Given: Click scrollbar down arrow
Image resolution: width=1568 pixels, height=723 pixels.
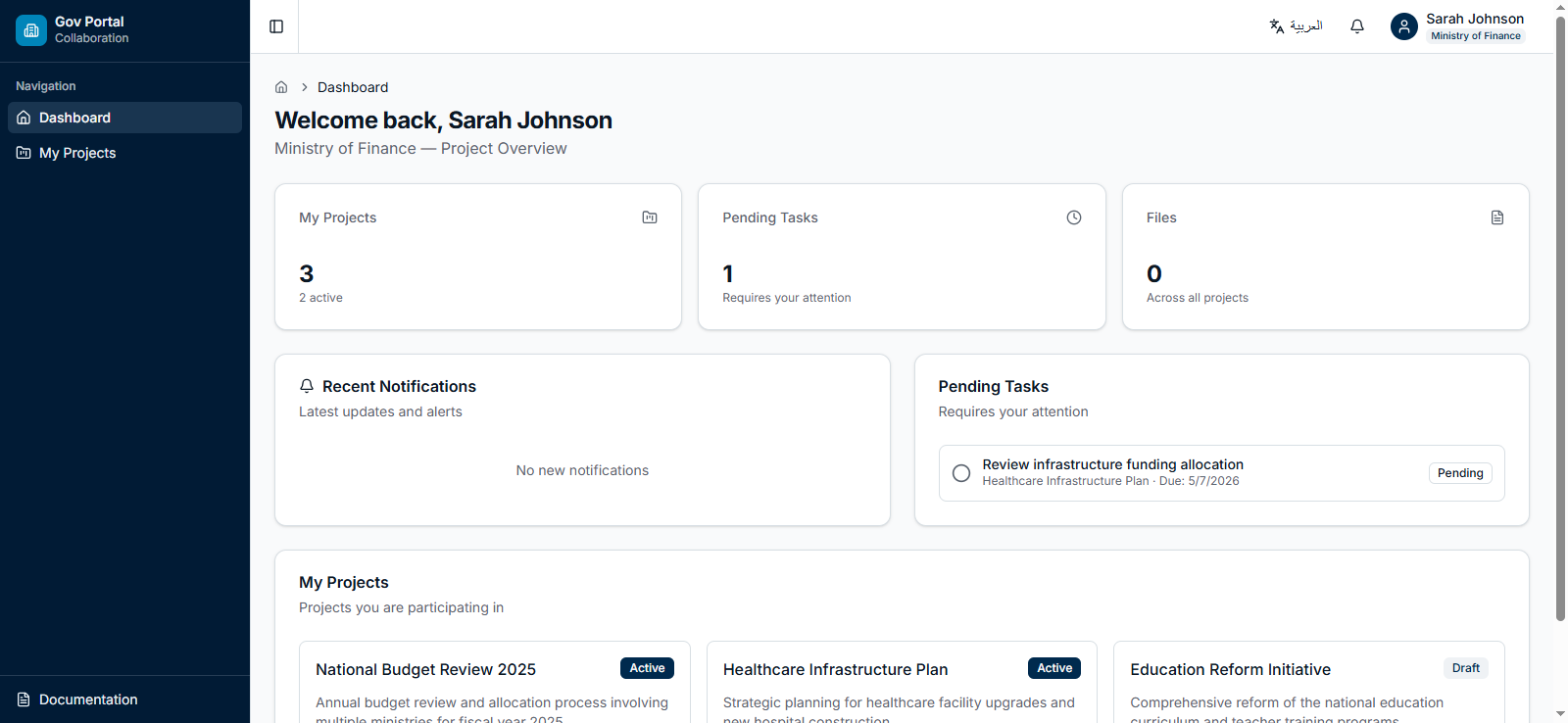Looking at the screenshot, I should (x=1560, y=714).
